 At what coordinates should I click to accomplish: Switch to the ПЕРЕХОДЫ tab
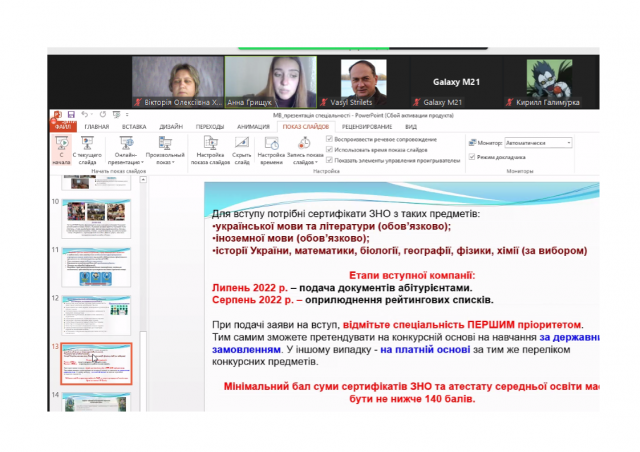(210, 127)
